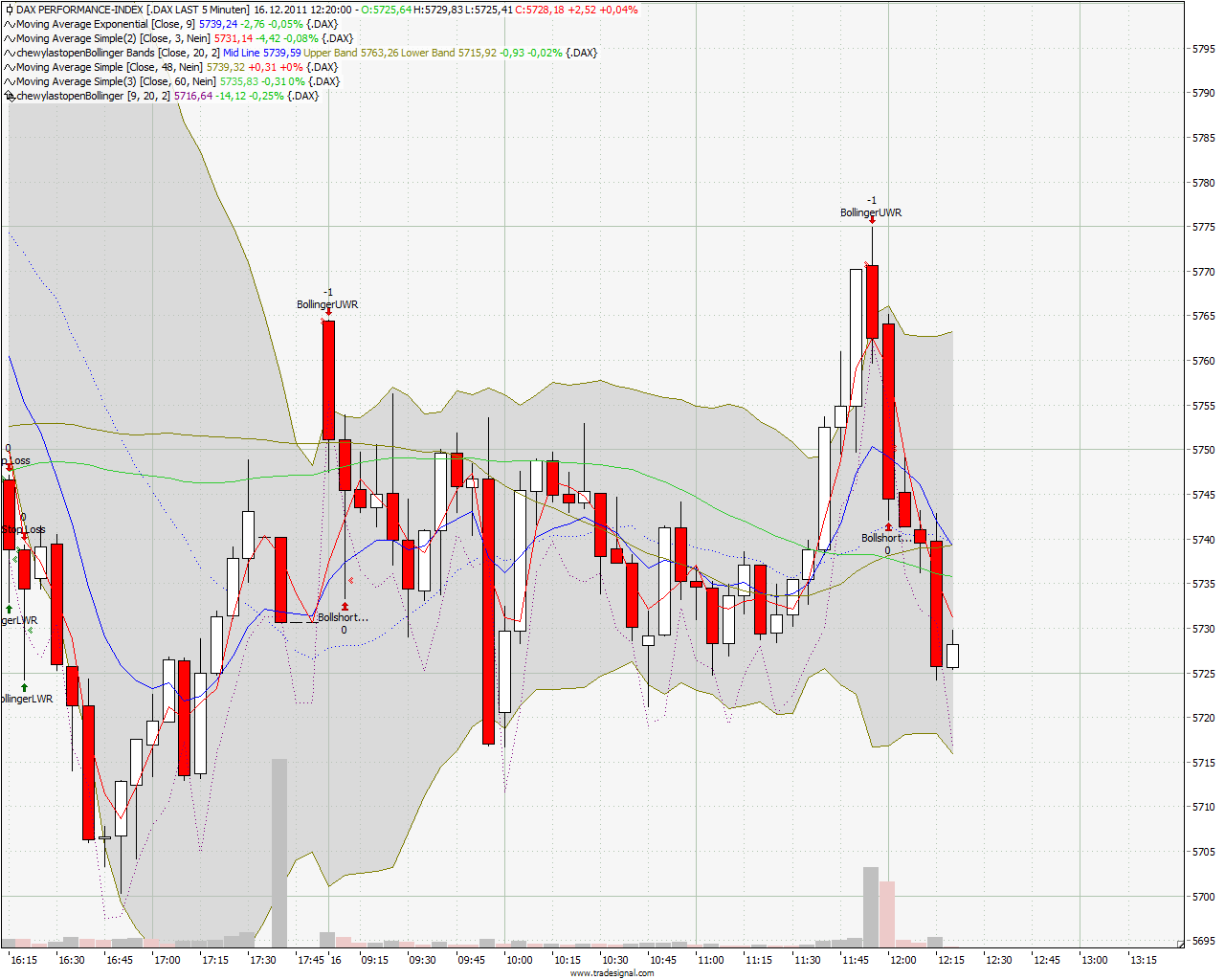
Task: Click the resize grip at chart's bottom-right corner
Action: (x=1181, y=943)
